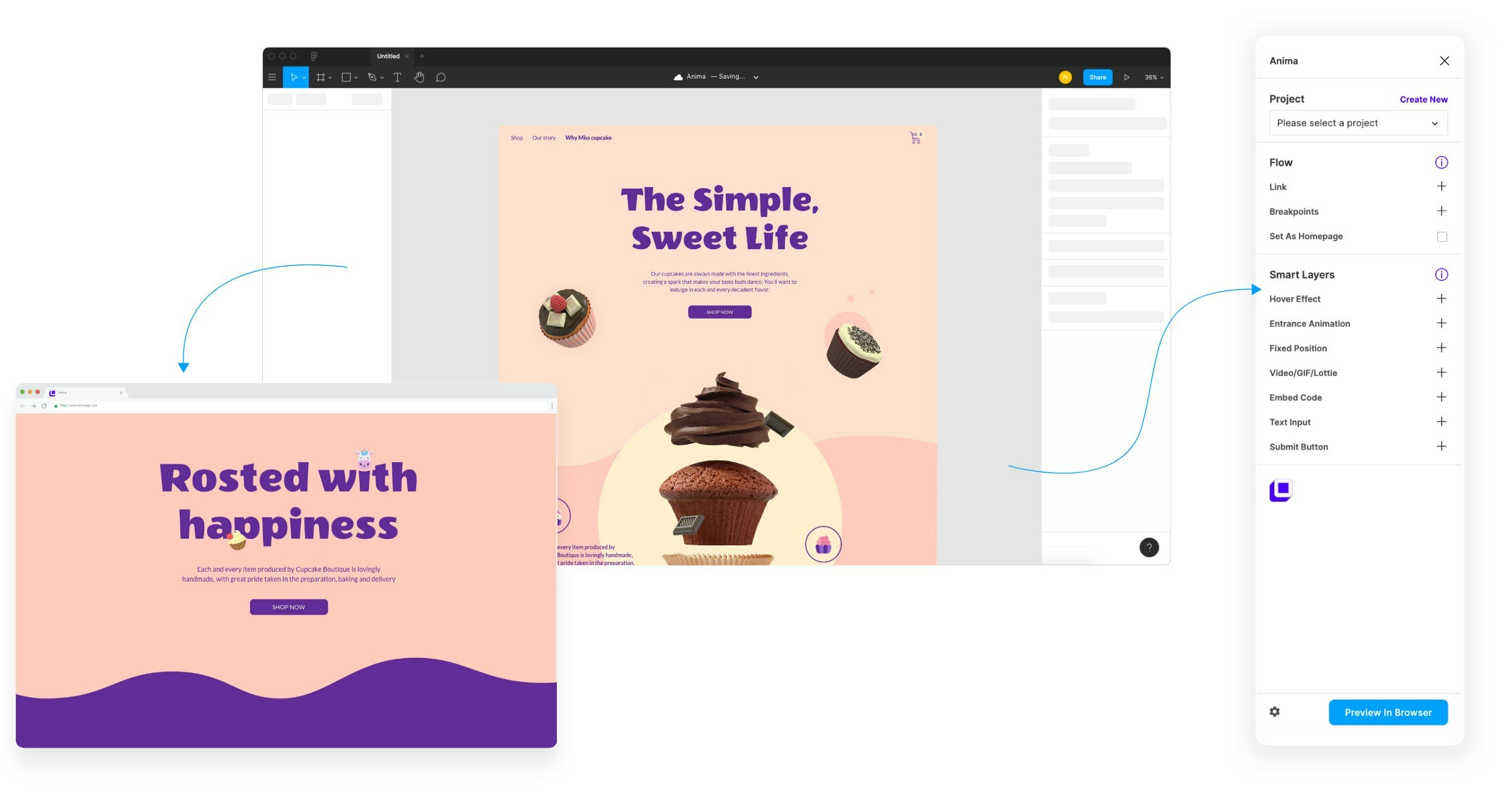Click the Present play icon

pyautogui.click(x=1126, y=77)
